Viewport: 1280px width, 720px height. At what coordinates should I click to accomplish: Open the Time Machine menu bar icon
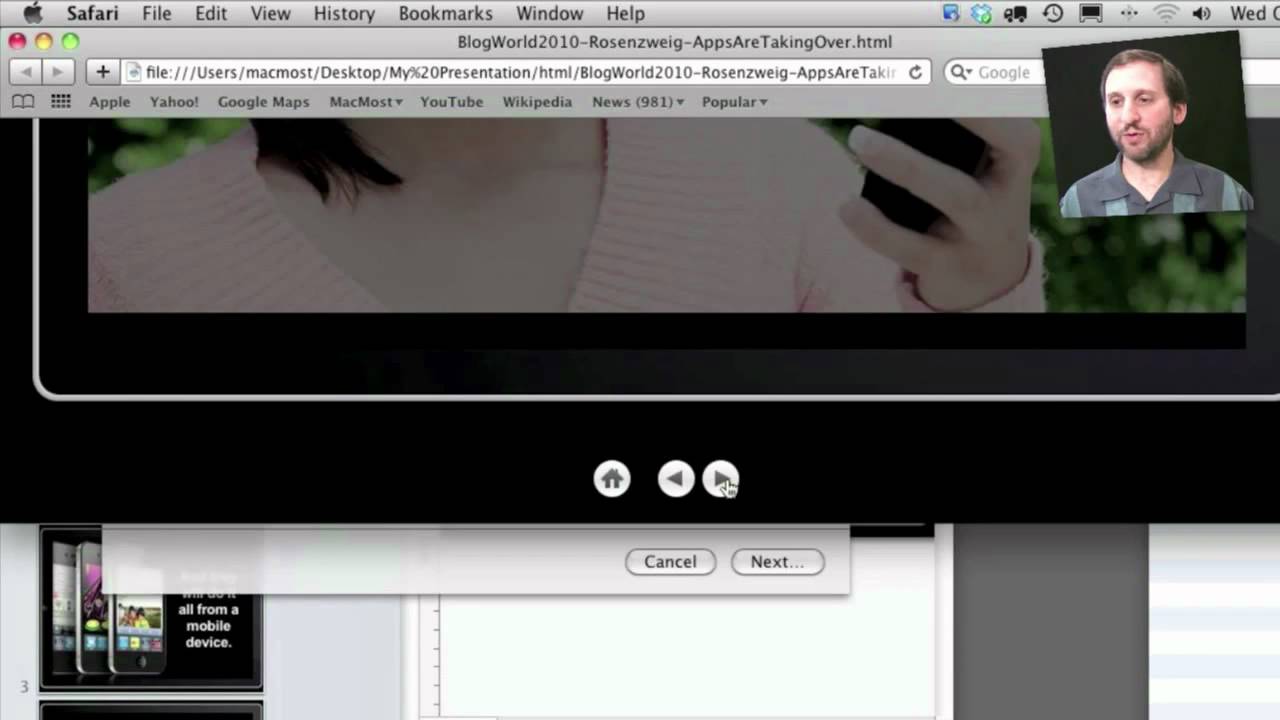coord(1053,13)
